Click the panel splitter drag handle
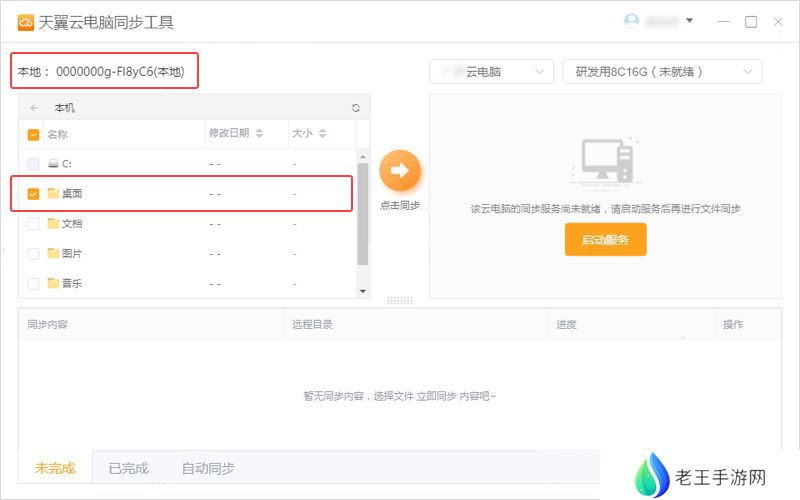 (x=399, y=301)
